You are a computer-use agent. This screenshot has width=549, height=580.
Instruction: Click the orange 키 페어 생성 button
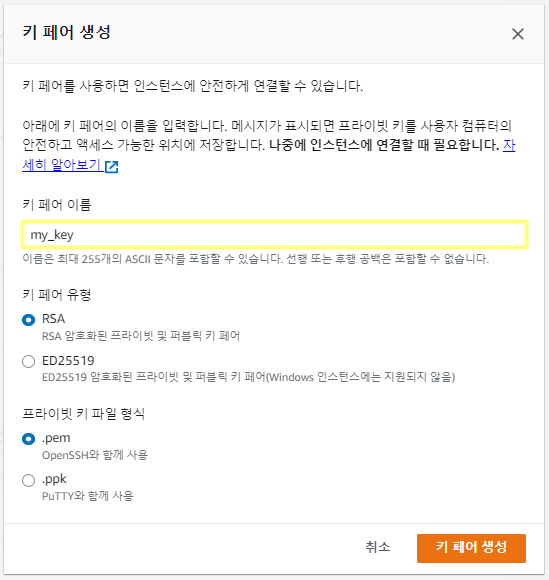pyautogui.click(x=471, y=548)
